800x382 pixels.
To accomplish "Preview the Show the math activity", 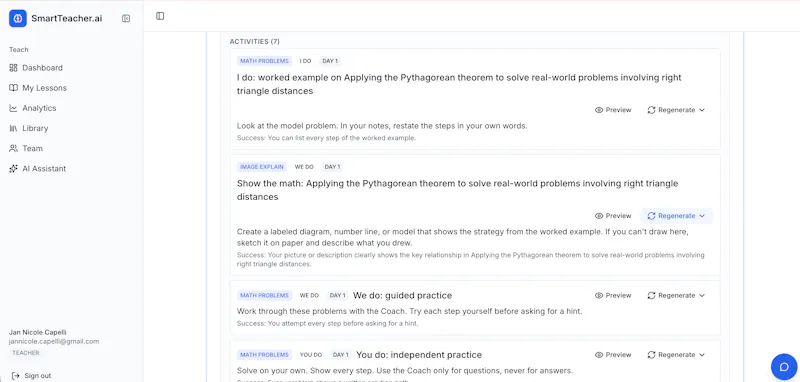I will click(x=613, y=216).
